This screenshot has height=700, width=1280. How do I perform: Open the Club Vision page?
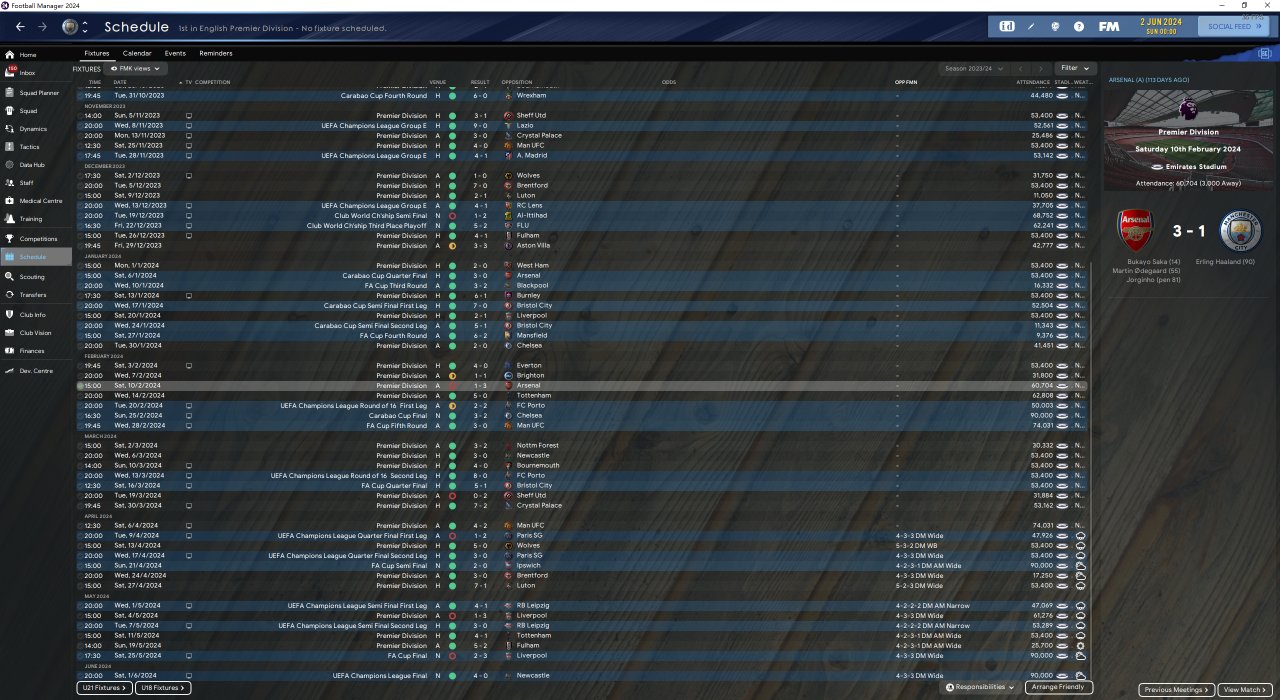coord(36,333)
